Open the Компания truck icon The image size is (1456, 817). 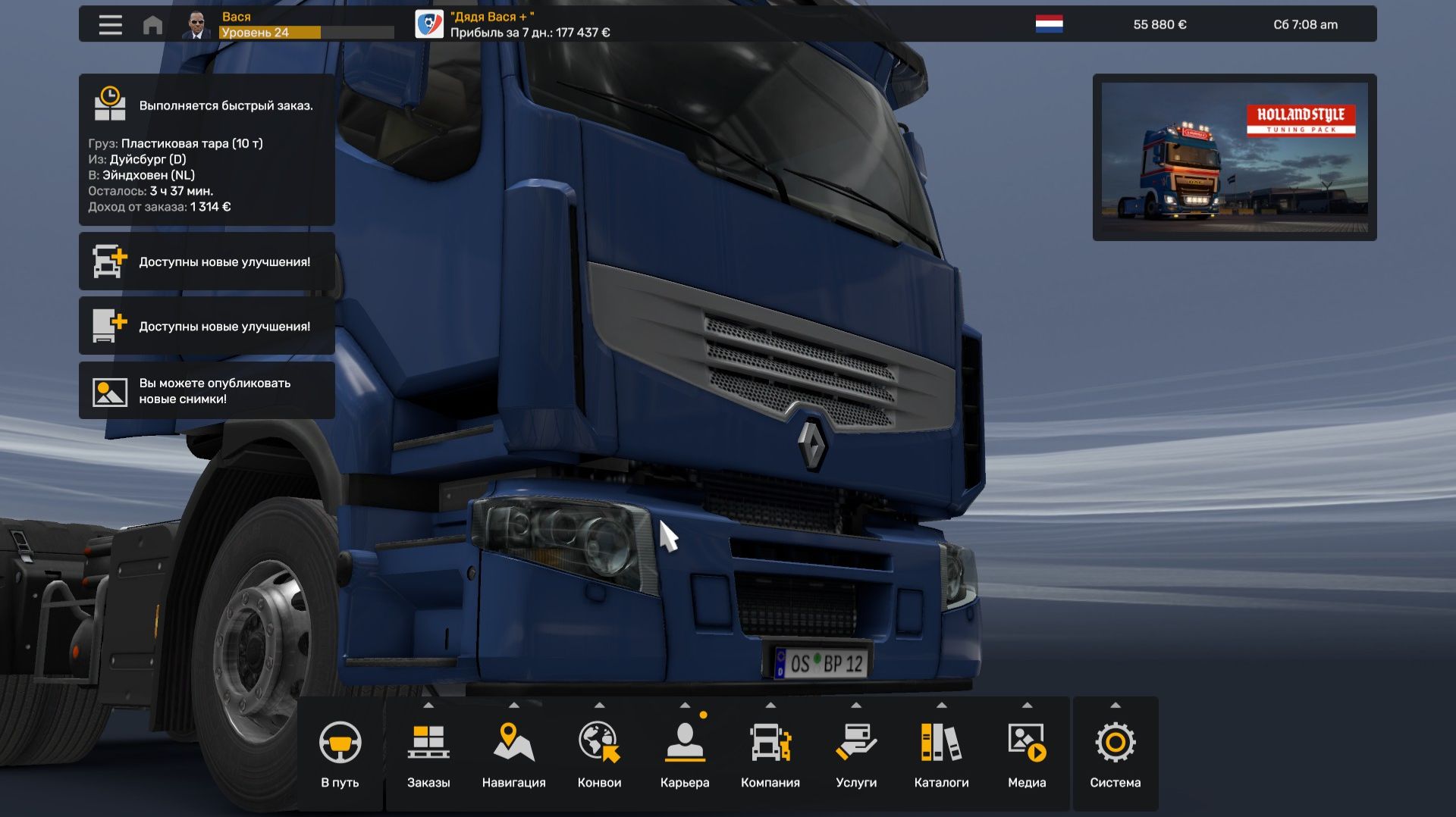[x=770, y=741]
